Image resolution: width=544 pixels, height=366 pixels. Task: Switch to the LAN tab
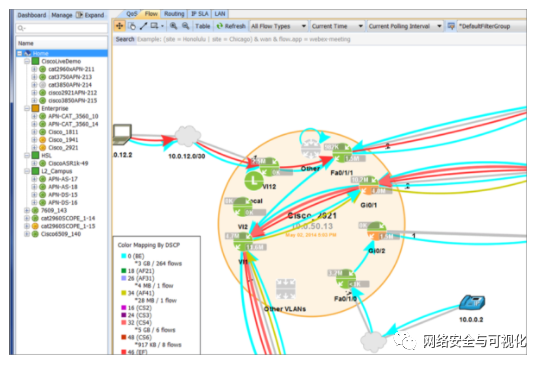pos(220,14)
